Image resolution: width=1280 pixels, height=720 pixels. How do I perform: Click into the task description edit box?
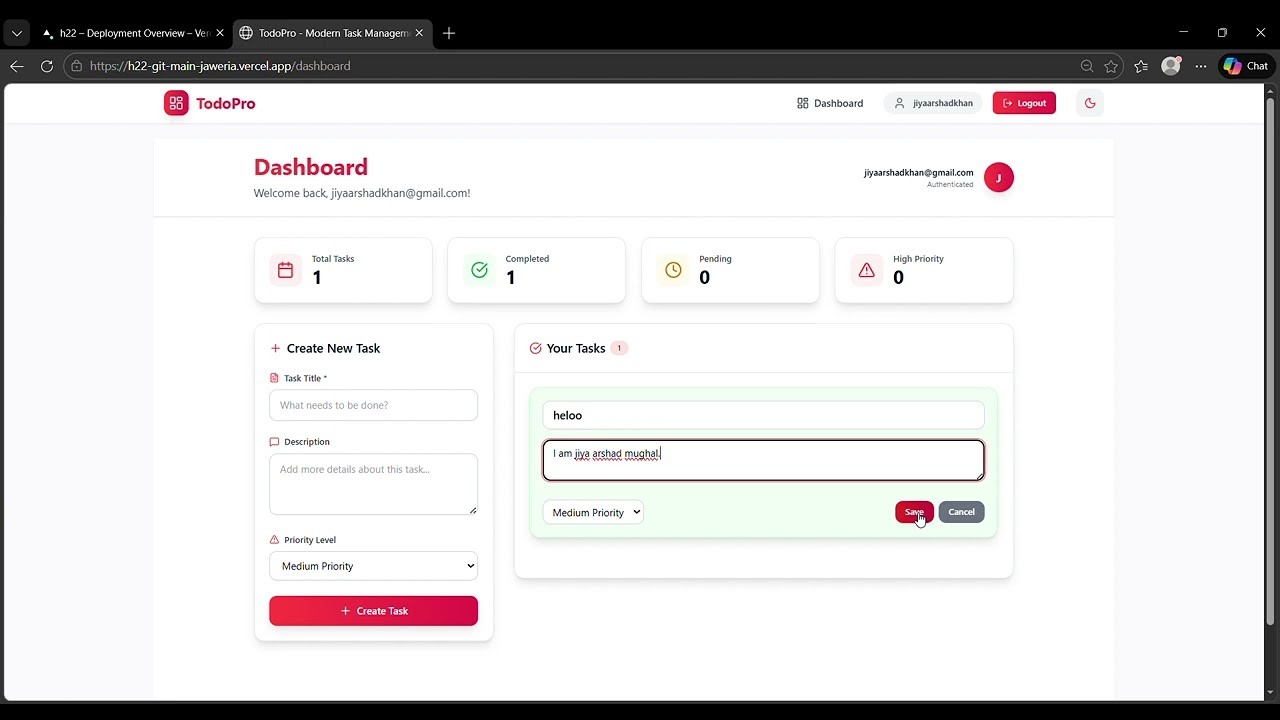[763, 460]
